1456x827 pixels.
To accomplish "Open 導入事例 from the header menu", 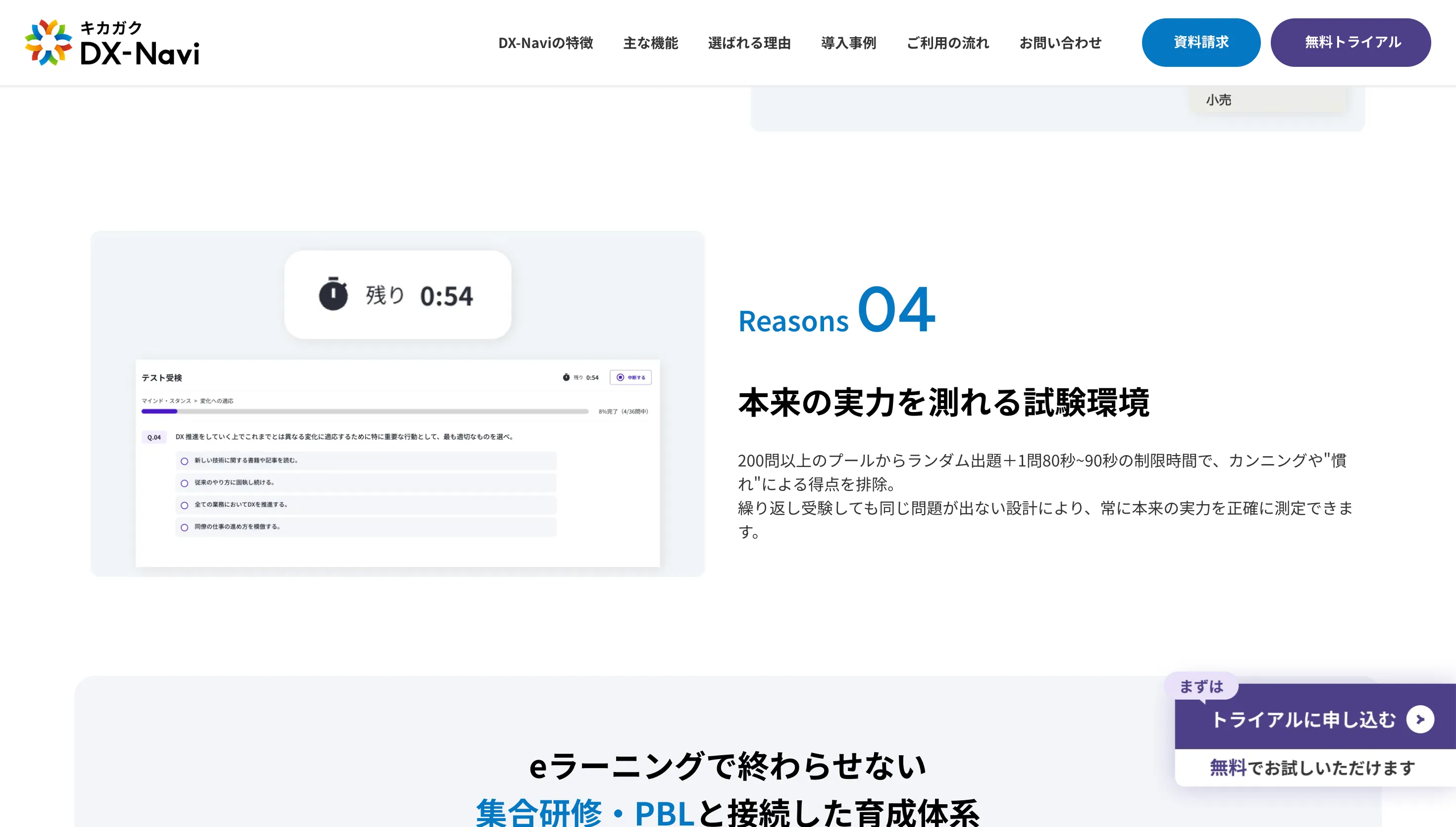I will coord(849,43).
